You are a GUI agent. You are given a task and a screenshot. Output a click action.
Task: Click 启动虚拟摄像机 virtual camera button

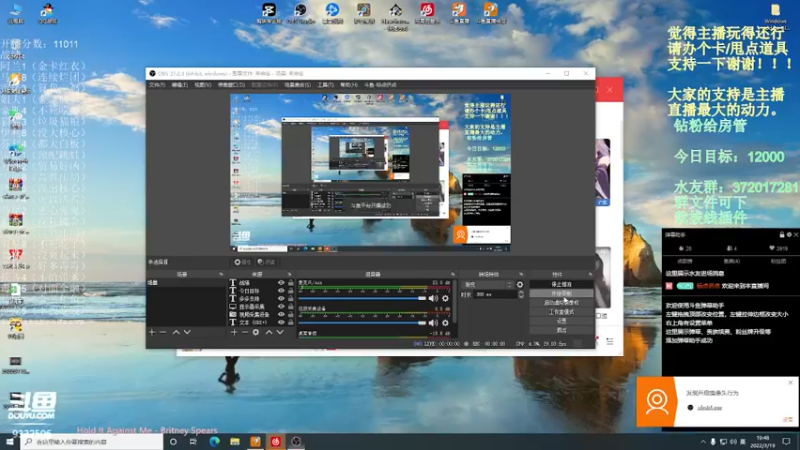pos(561,303)
